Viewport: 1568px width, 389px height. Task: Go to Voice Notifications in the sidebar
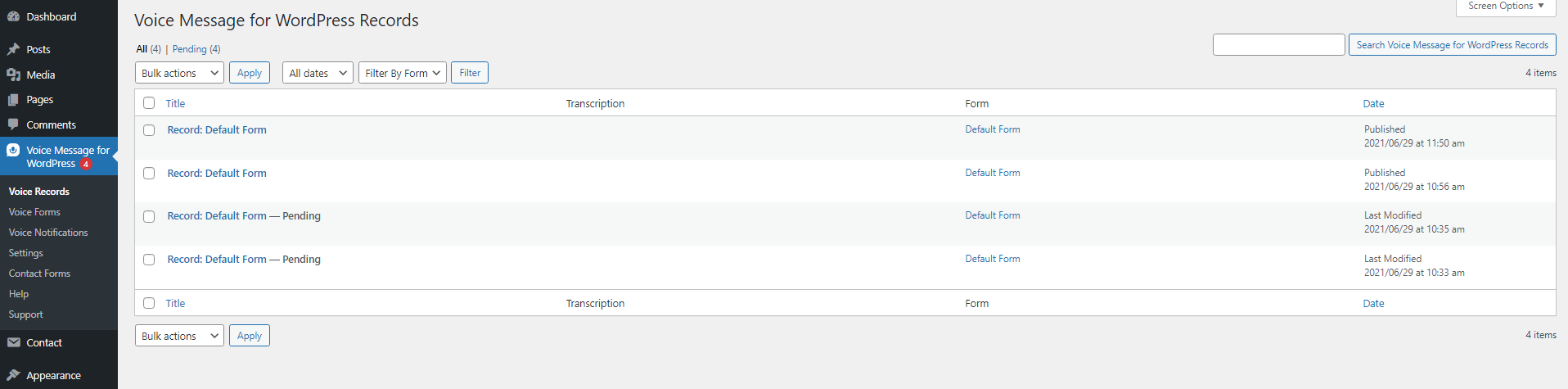click(x=48, y=233)
